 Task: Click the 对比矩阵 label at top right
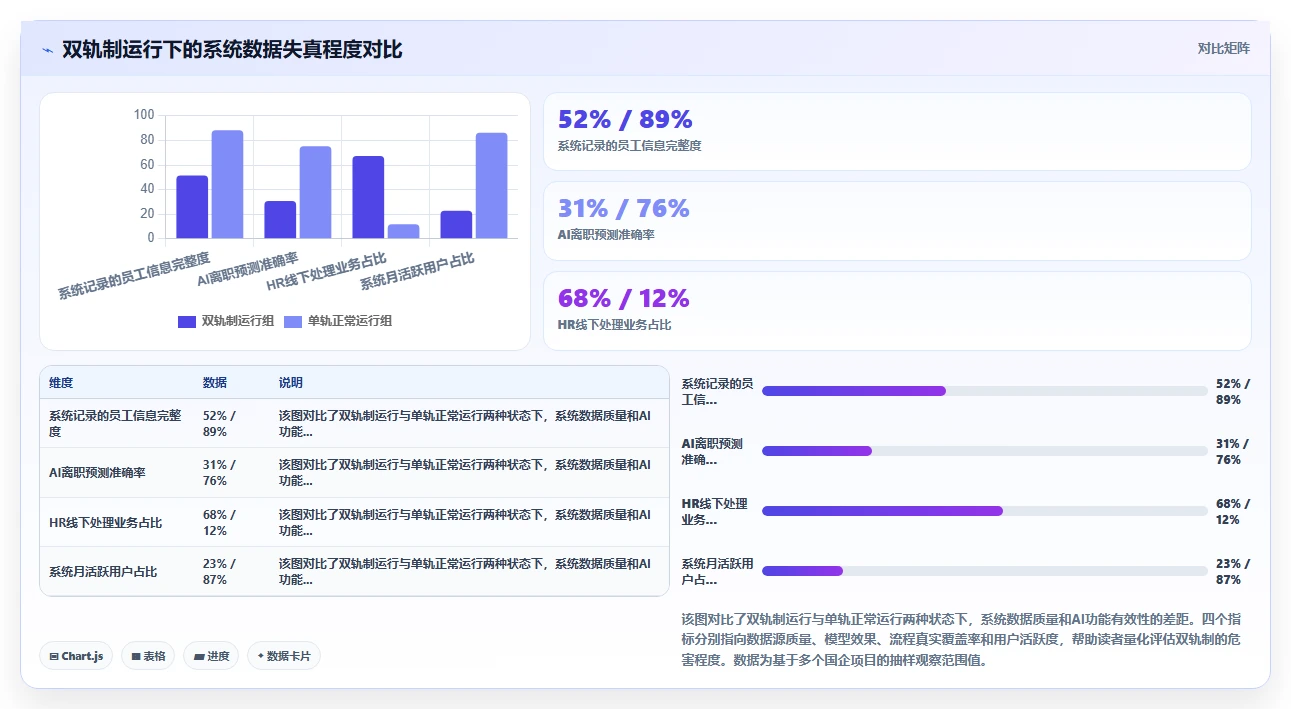[1224, 48]
